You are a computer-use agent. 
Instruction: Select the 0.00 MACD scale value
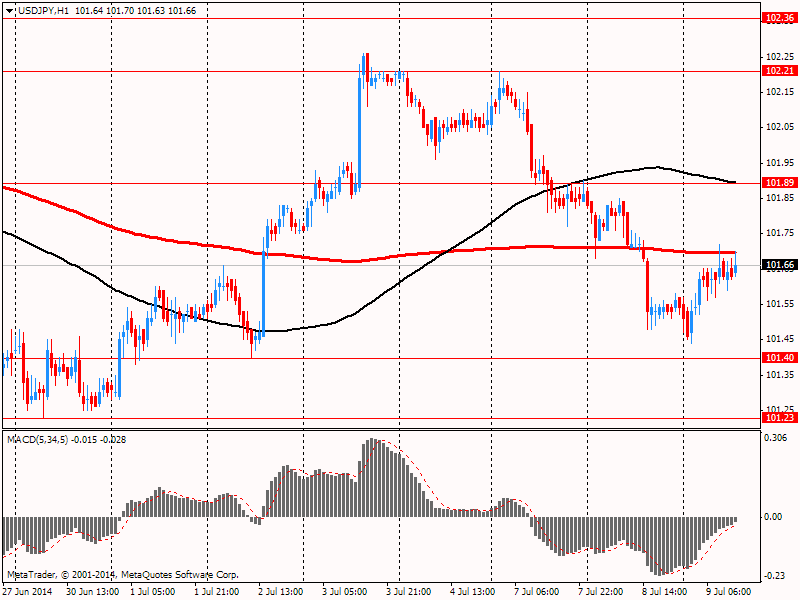tap(773, 517)
